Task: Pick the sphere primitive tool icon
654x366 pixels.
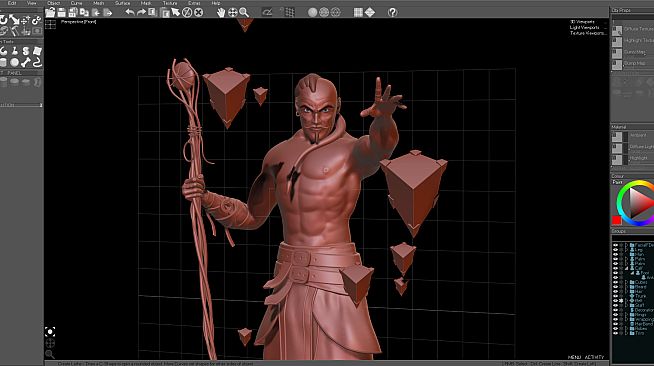Action: tap(15, 63)
